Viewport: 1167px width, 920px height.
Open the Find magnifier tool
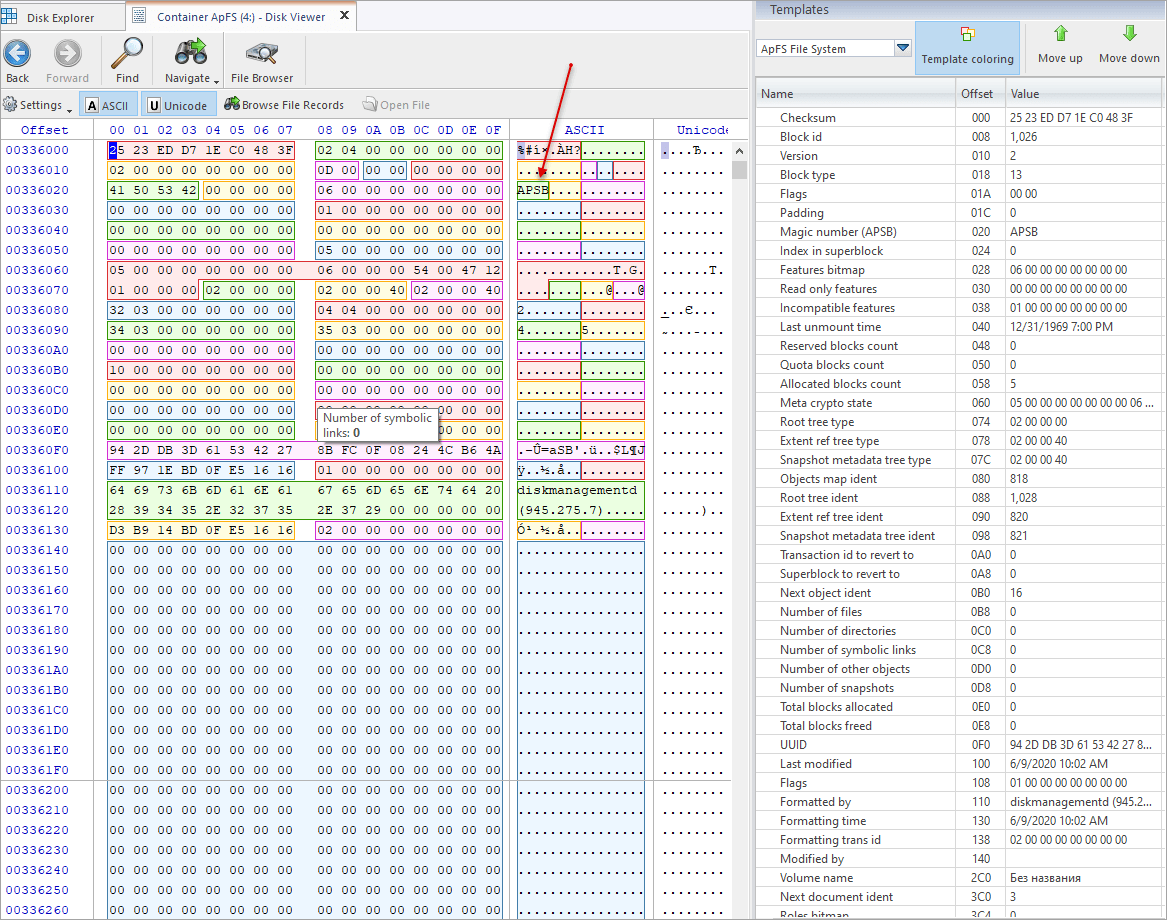(127, 54)
